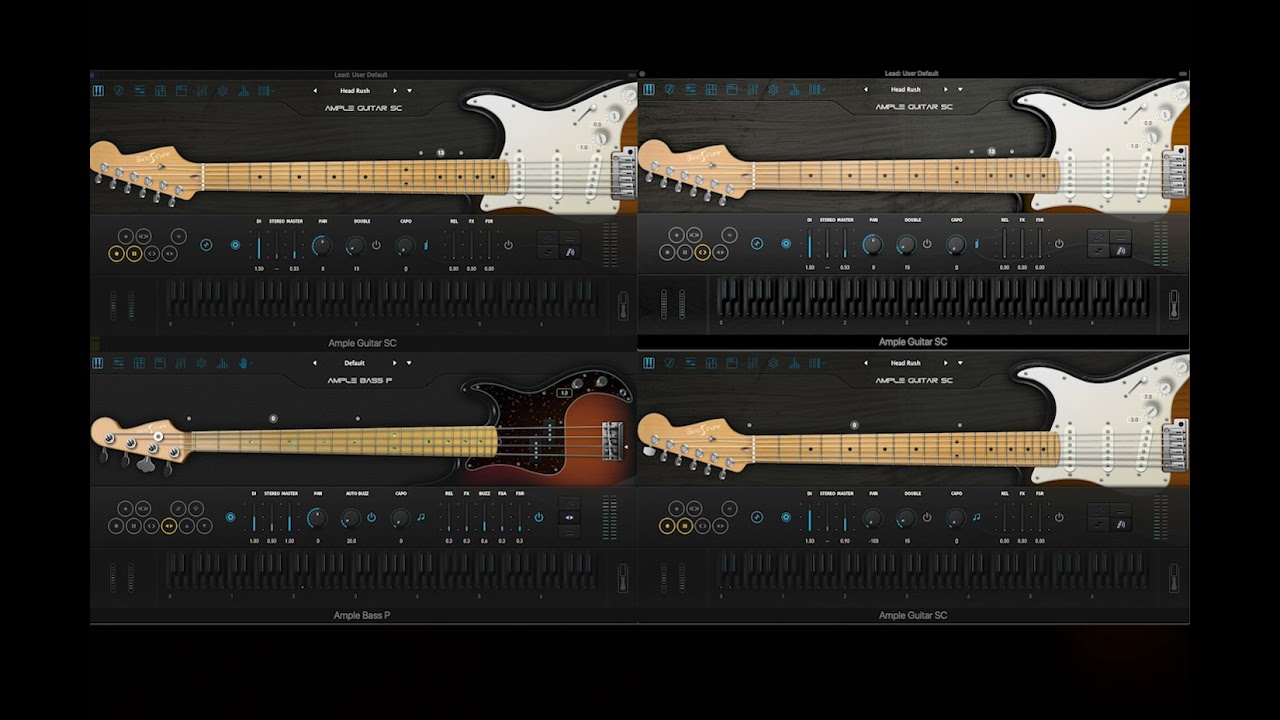Screen dimensions: 1280x720
Task: Toggle the FX section power button in Ample Bass P
Action: 539,517
